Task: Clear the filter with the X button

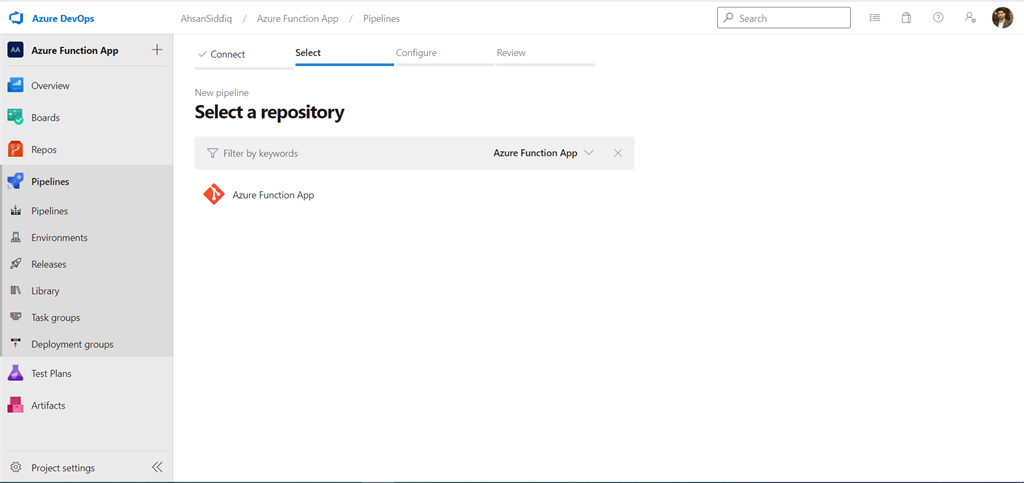Action: 618,153
